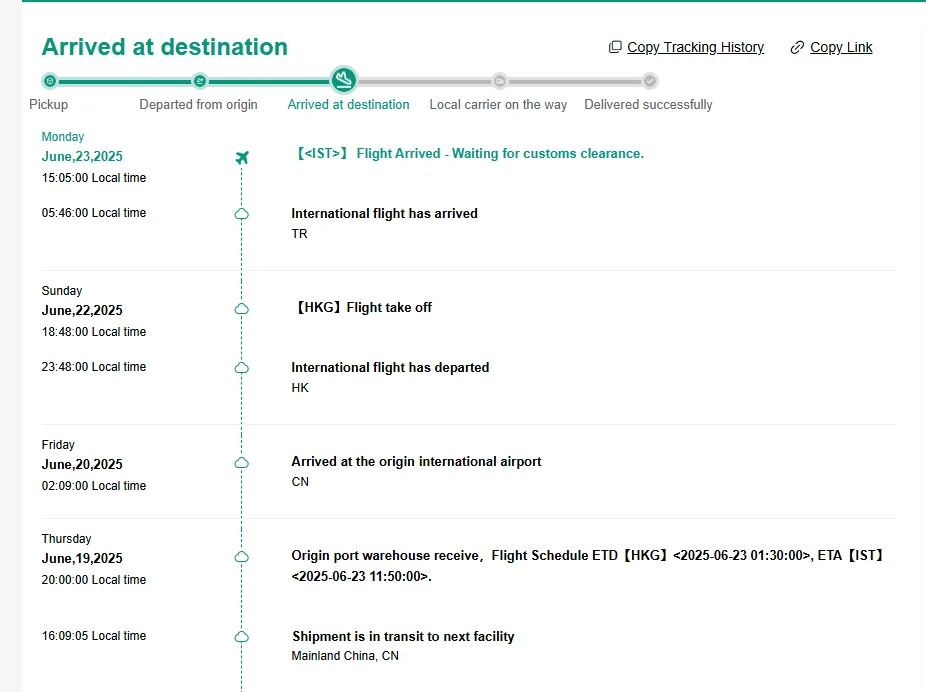The image size is (926, 692).
Task: Select cloud marker for Origin port warehouse receive
Action: tap(241, 556)
